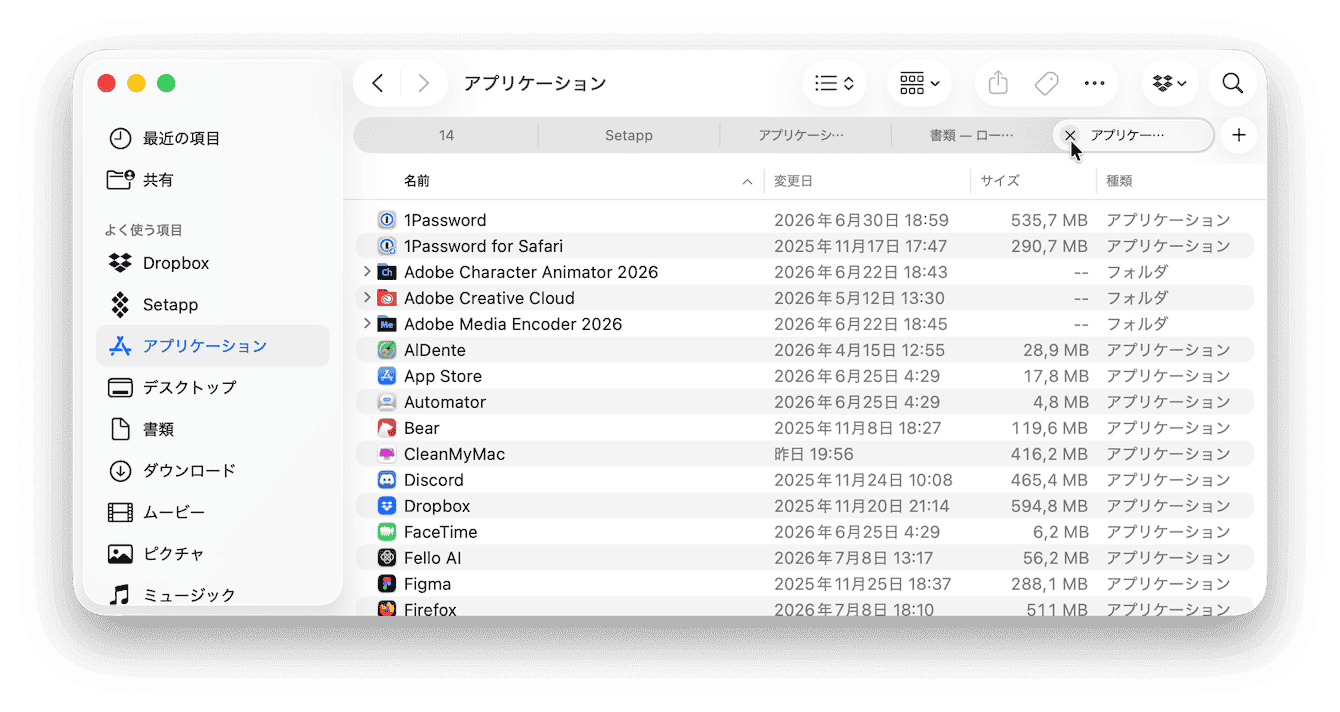
Task: Select the Adobe Character Animator folder icon
Action: tap(387, 272)
